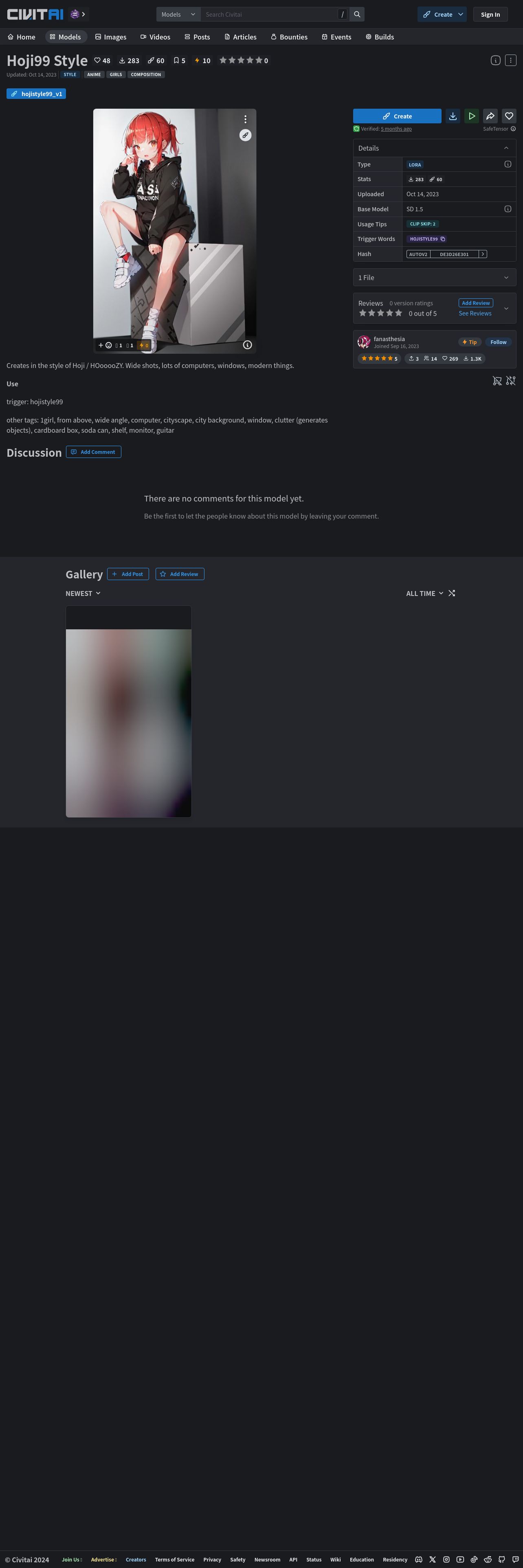Image resolution: width=523 pixels, height=1568 pixels.
Task: Expand the Reviews panel chevron
Action: pos(506,308)
